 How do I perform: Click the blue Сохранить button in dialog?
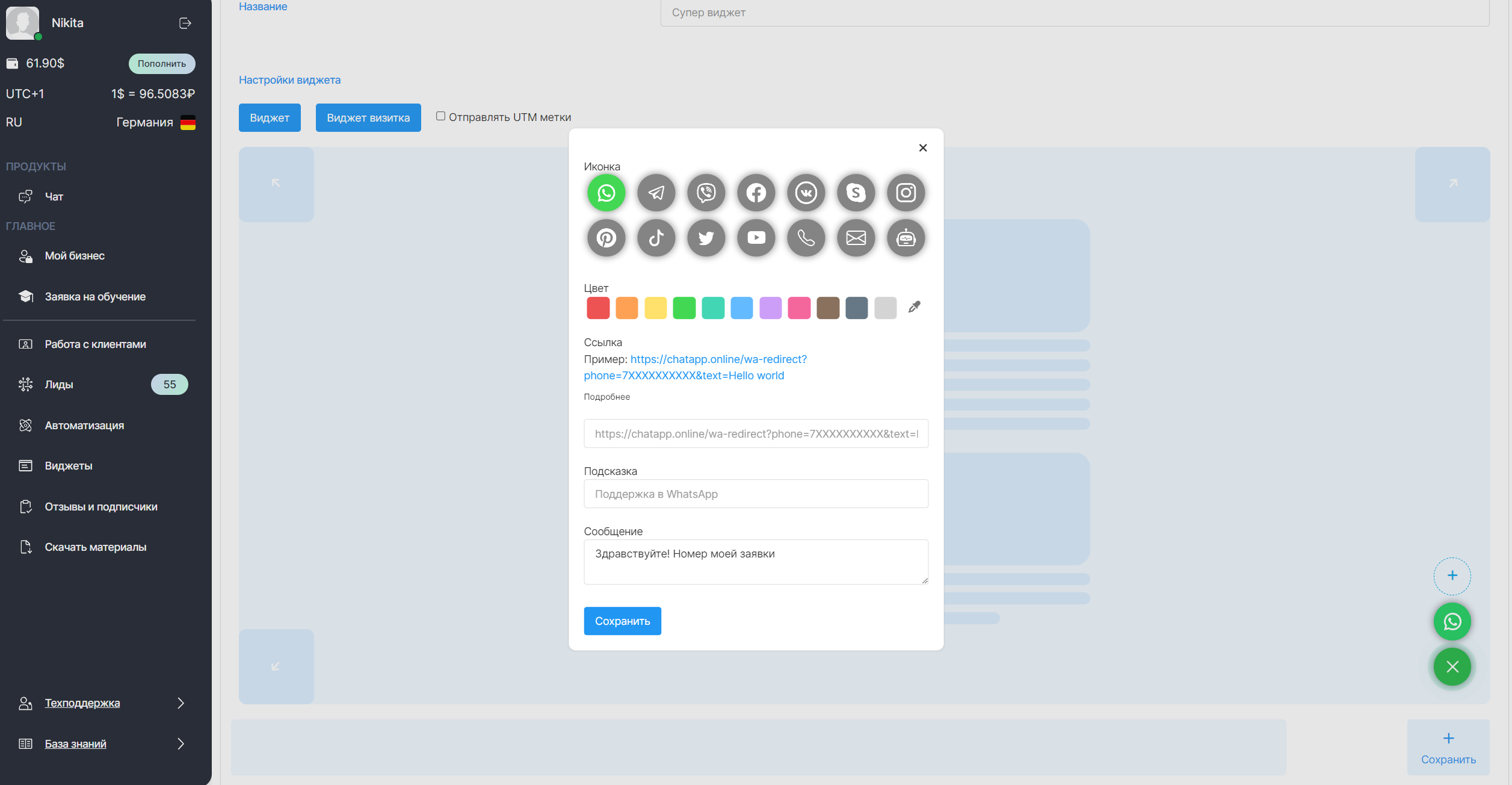[622, 621]
